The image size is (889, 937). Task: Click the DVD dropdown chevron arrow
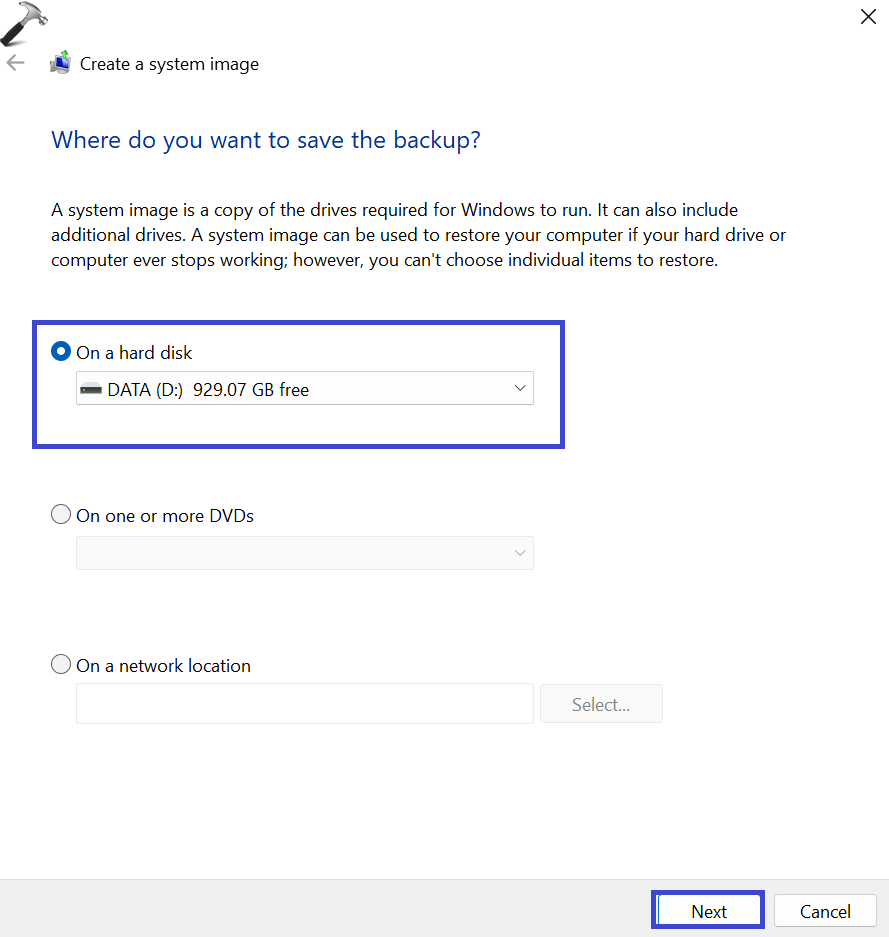pos(519,553)
